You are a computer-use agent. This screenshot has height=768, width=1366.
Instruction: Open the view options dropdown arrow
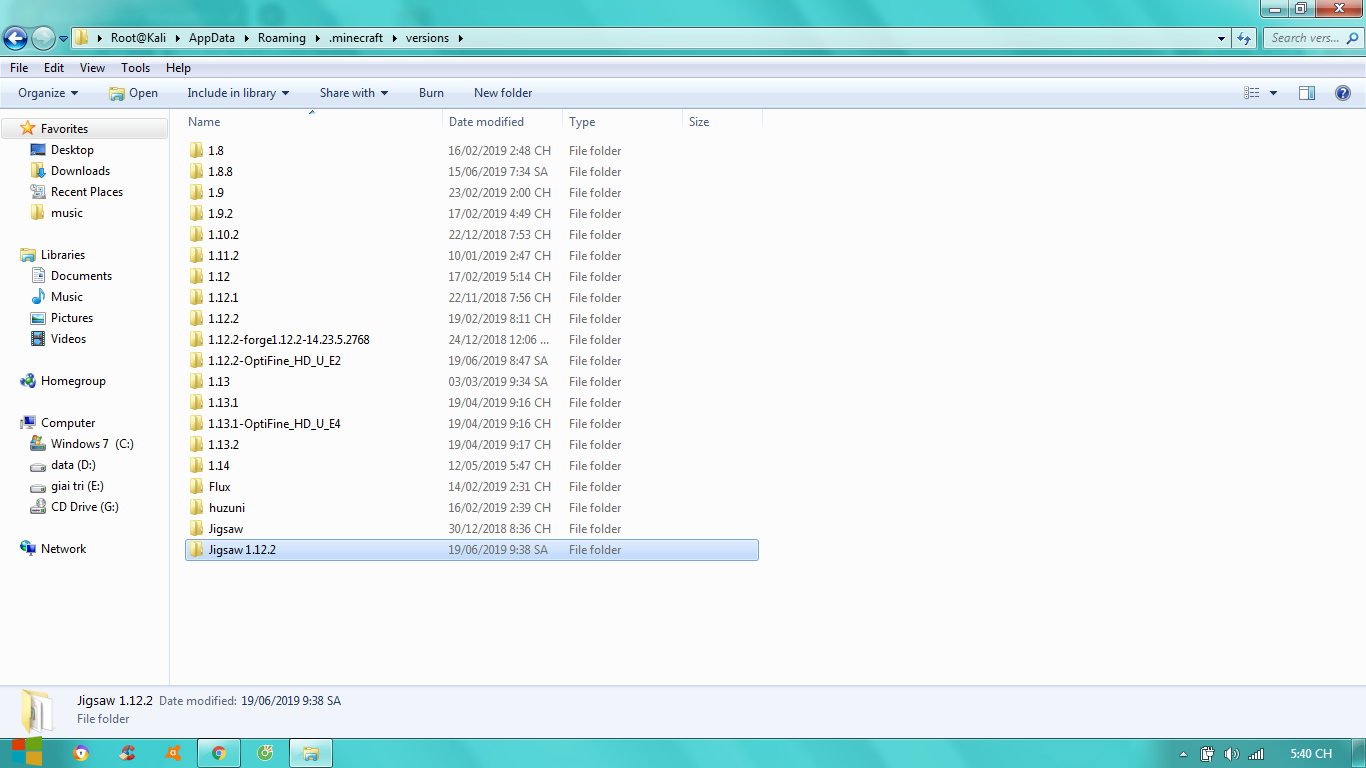pos(1273,93)
